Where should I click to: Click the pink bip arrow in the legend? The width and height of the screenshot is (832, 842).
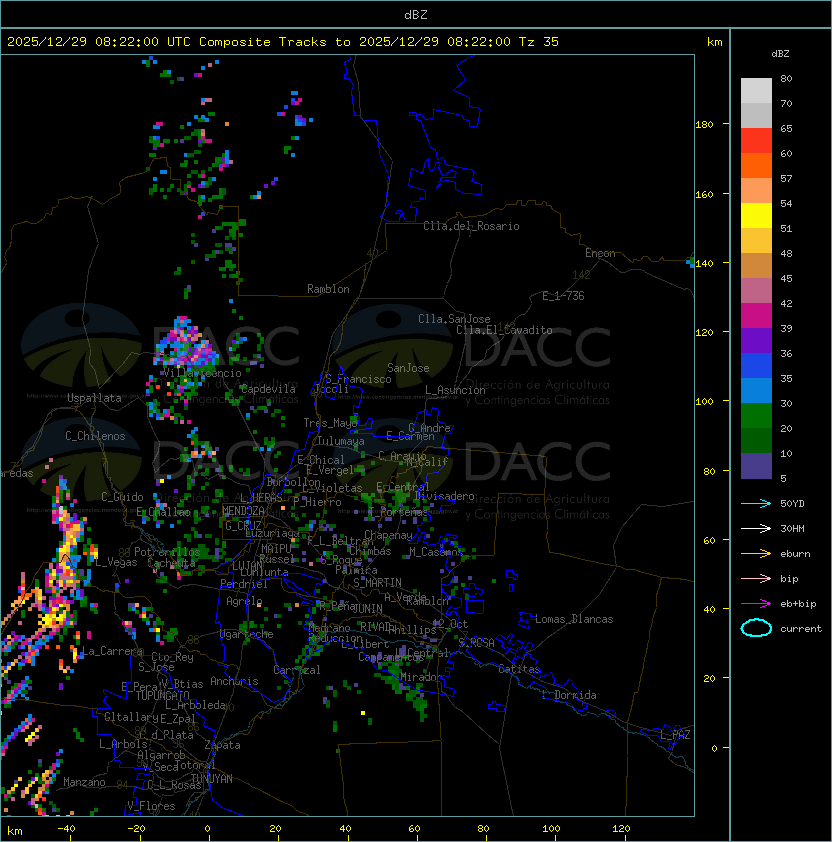coord(756,578)
